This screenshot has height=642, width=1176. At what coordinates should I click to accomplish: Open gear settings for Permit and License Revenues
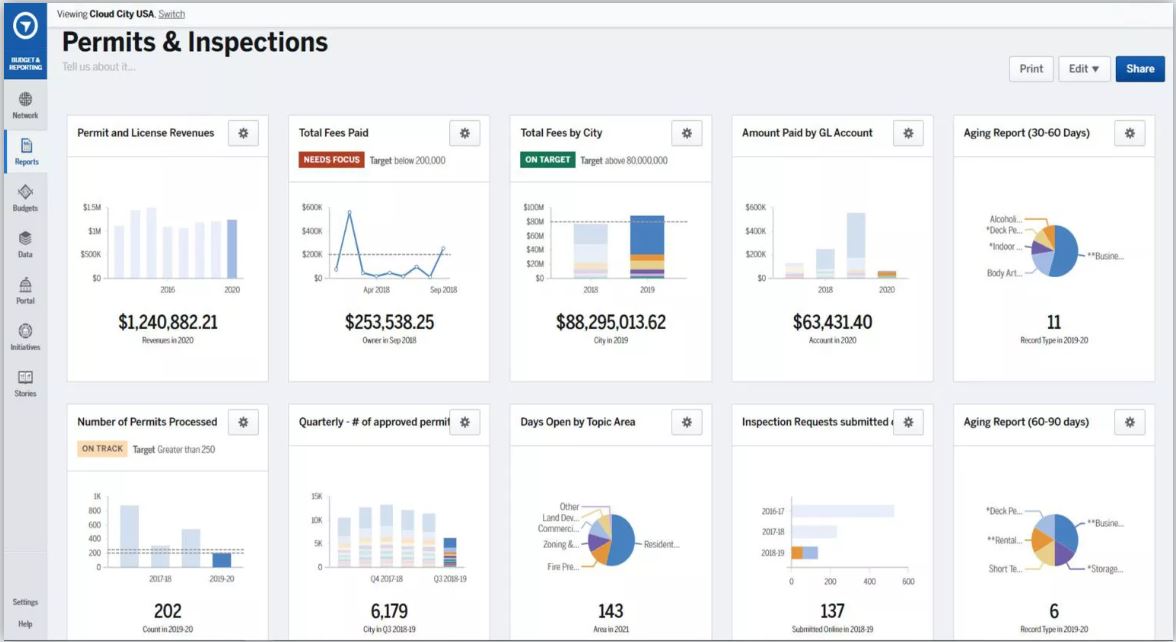[x=243, y=133]
